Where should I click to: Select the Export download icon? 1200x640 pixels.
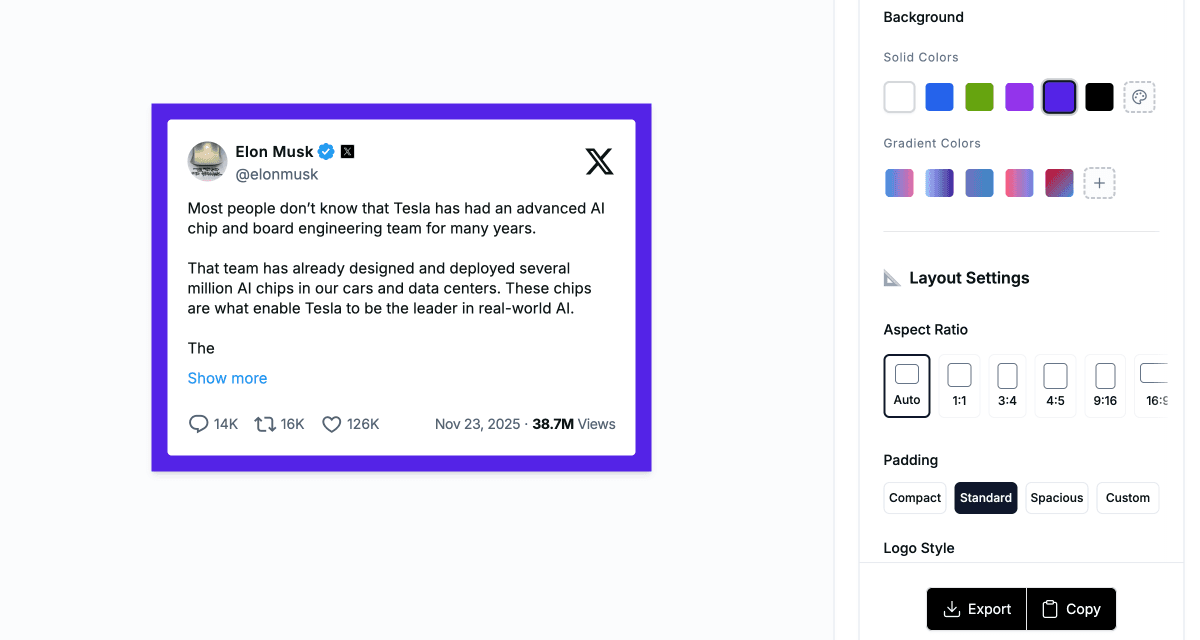click(953, 609)
